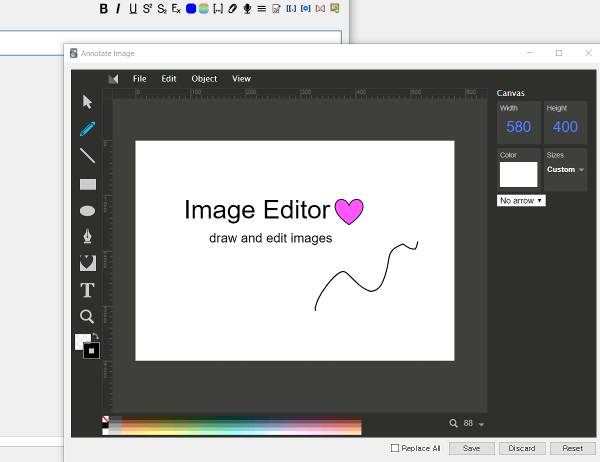Choose the Path pen tool
Viewport: 600px width, 462px height.
(87, 236)
